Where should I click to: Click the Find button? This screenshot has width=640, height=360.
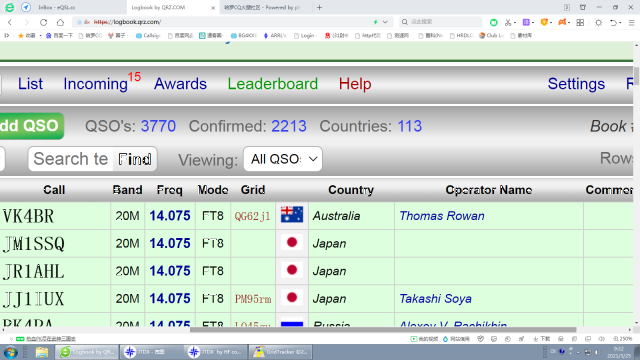(x=135, y=159)
